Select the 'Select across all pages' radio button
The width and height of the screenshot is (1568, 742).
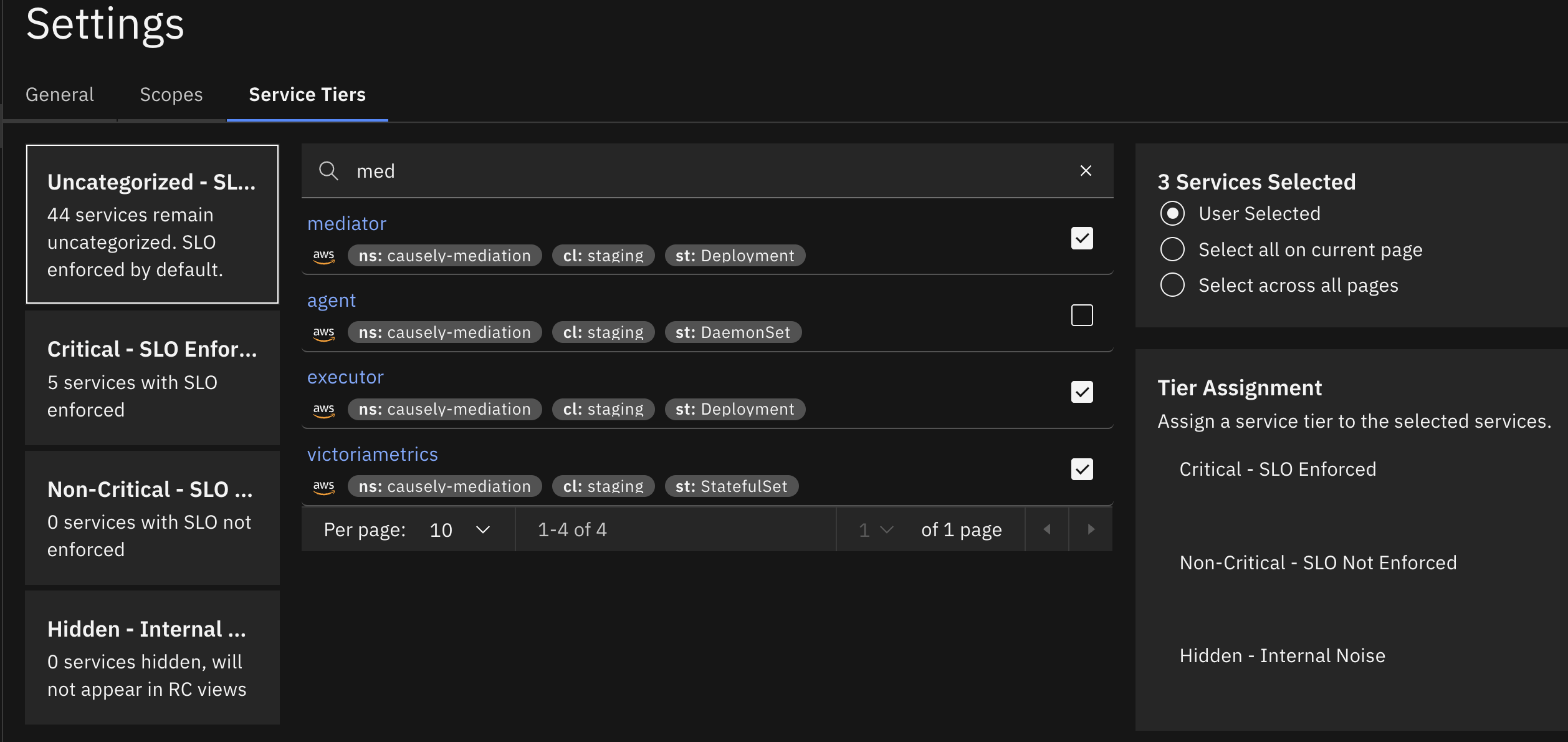[1172, 284]
